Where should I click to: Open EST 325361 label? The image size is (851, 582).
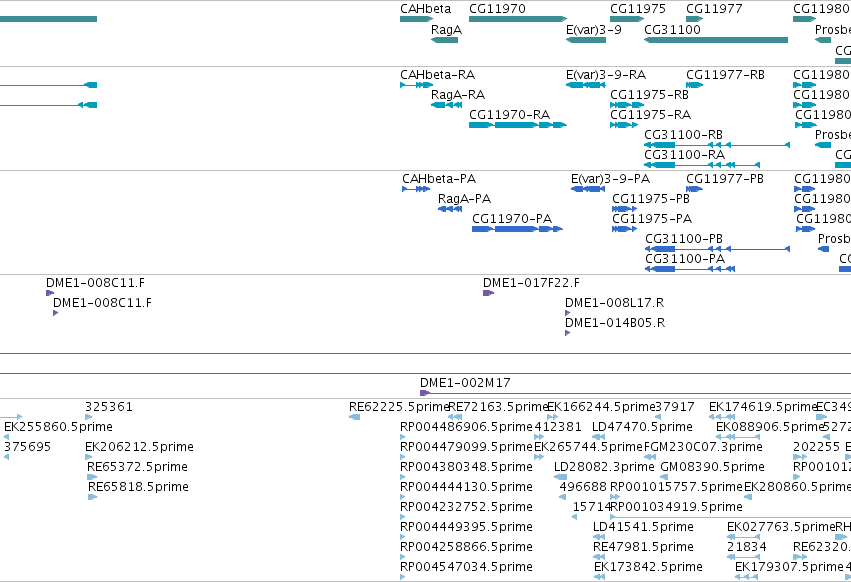pyautogui.click(x=109, y=407)
